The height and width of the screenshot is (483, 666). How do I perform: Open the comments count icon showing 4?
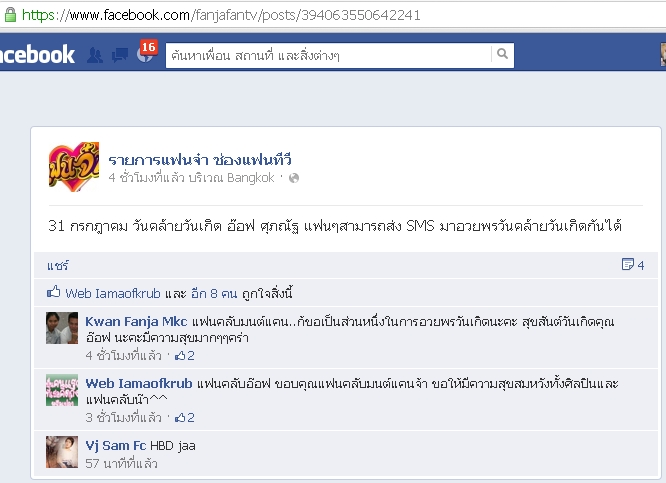(633, 265)
